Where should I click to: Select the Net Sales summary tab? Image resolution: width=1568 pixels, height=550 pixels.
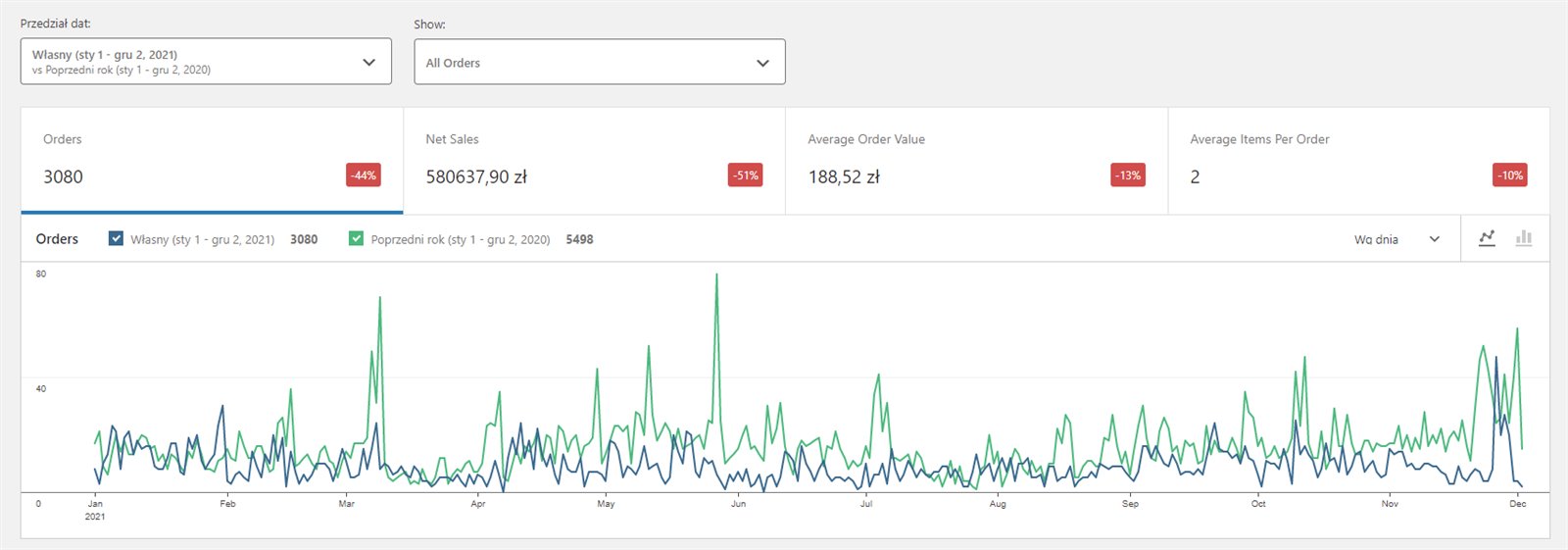594,160
